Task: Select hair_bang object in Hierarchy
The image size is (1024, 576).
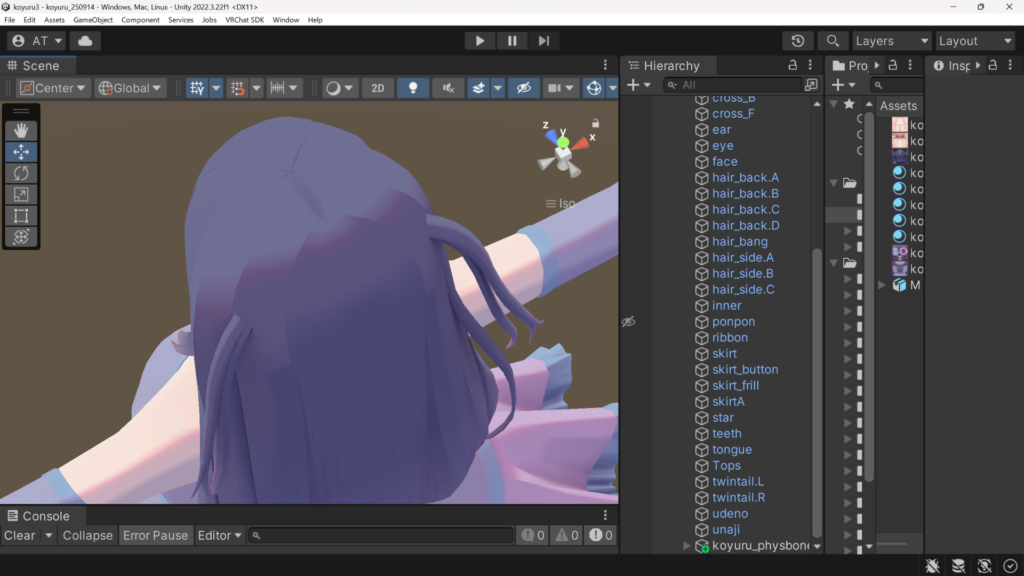Action: click(x=739, y=241)
